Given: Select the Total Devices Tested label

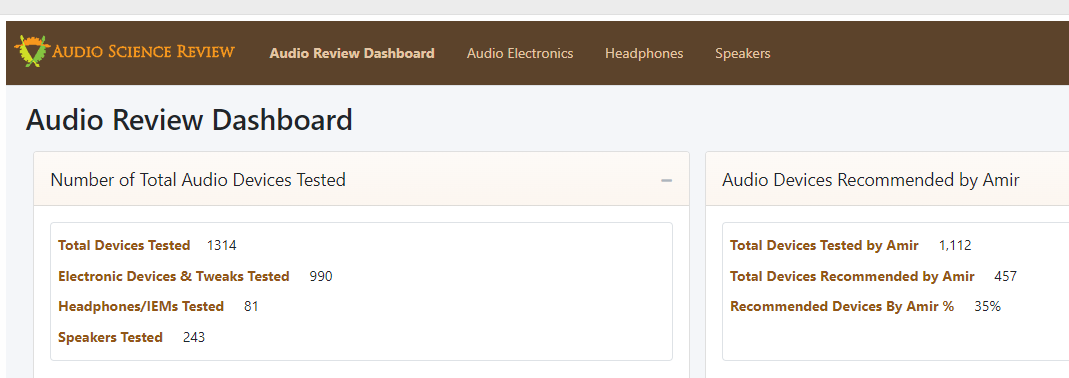Looking at the screenshot, I should pyautogui.click(x=124, y=246).
